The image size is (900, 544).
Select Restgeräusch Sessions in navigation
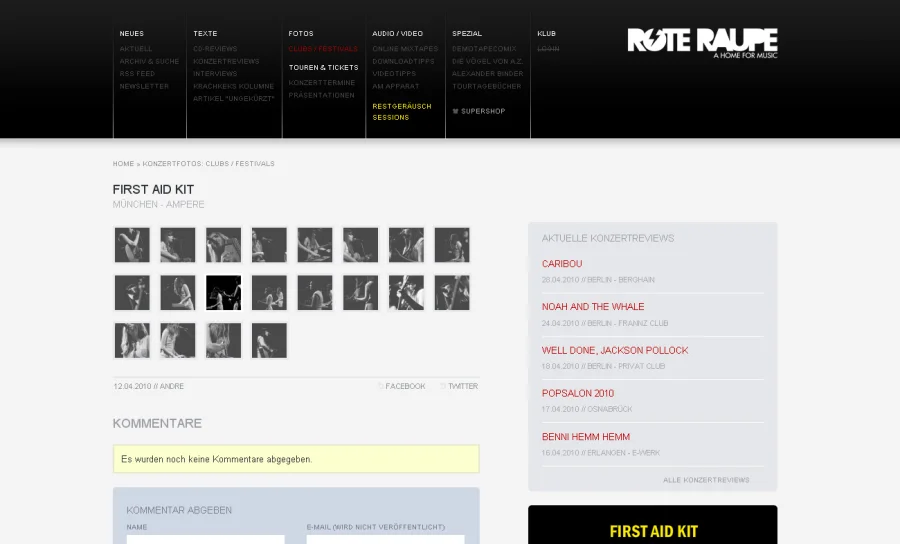pyautogui.click(x=402, y=111)
